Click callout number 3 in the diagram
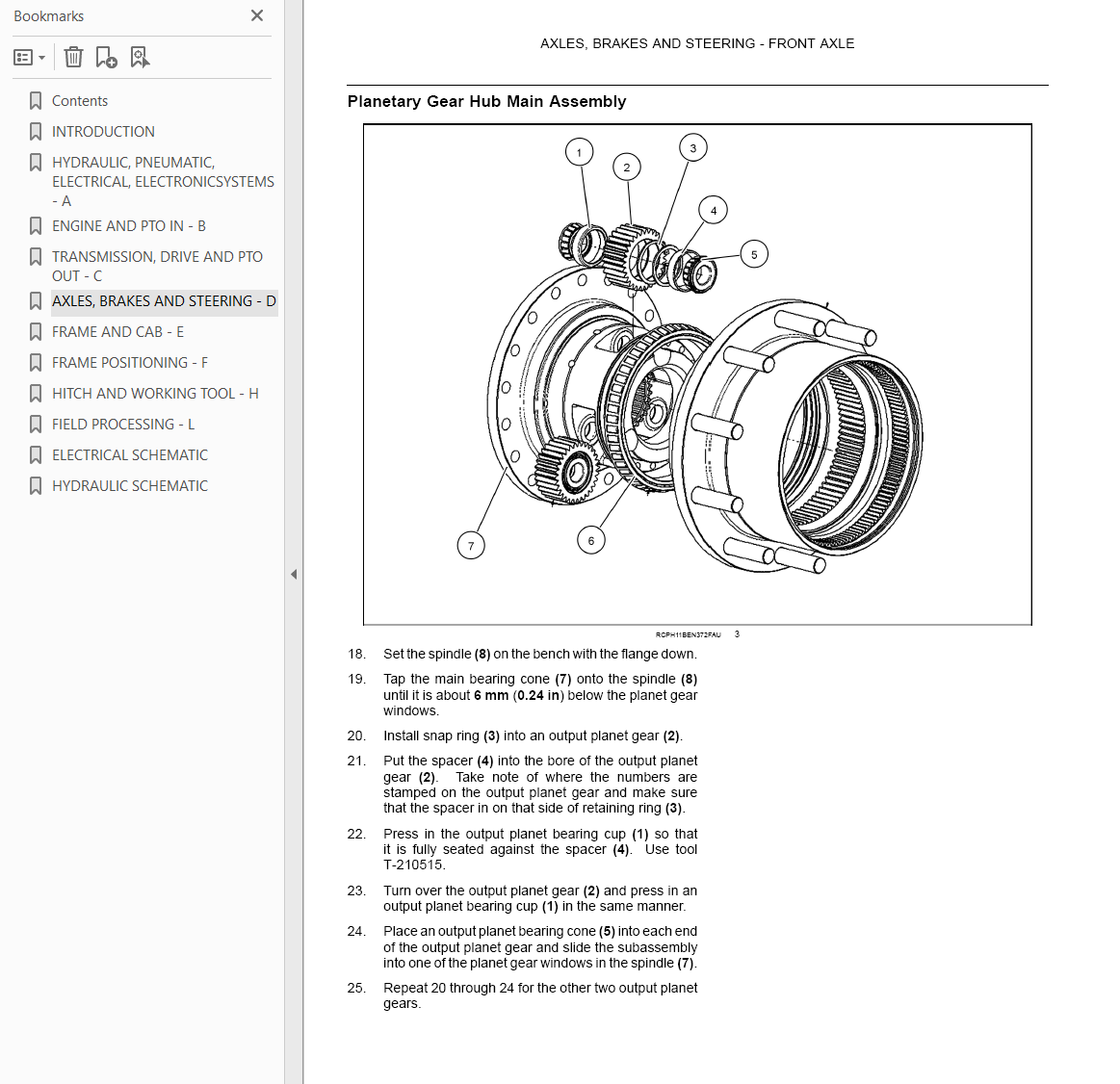 [x=692, y=148]
